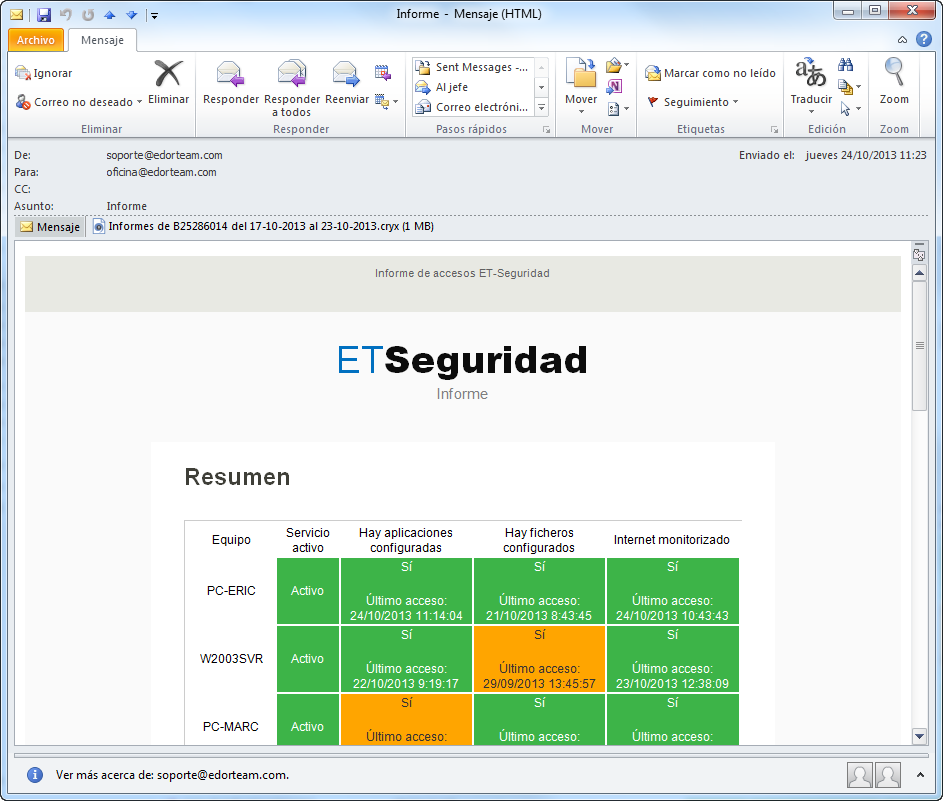Click PC-ERIC Servicio activo cell
The height and width of the screenshot is (801, 943).
click(x=307, y=591)
